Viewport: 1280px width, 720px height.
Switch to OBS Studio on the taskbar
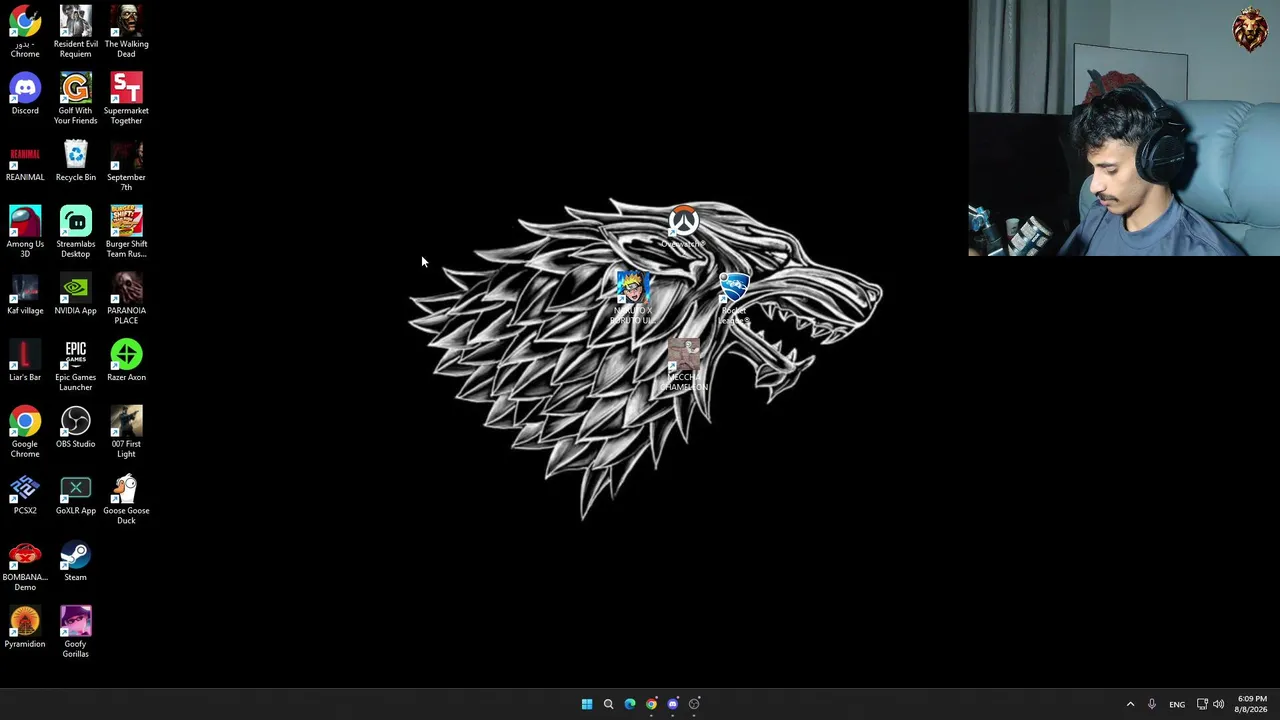click(694, 704)
